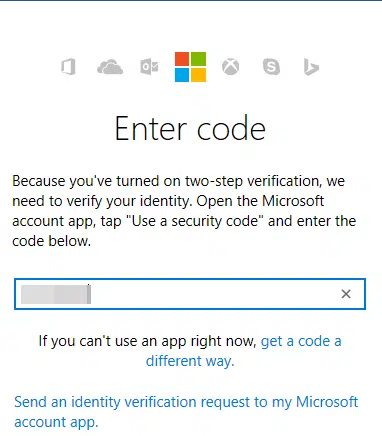Image resolution: width=382 pixels, height=436 pixels.
Task: Select the Xbox icon
Action: [230, 66]
